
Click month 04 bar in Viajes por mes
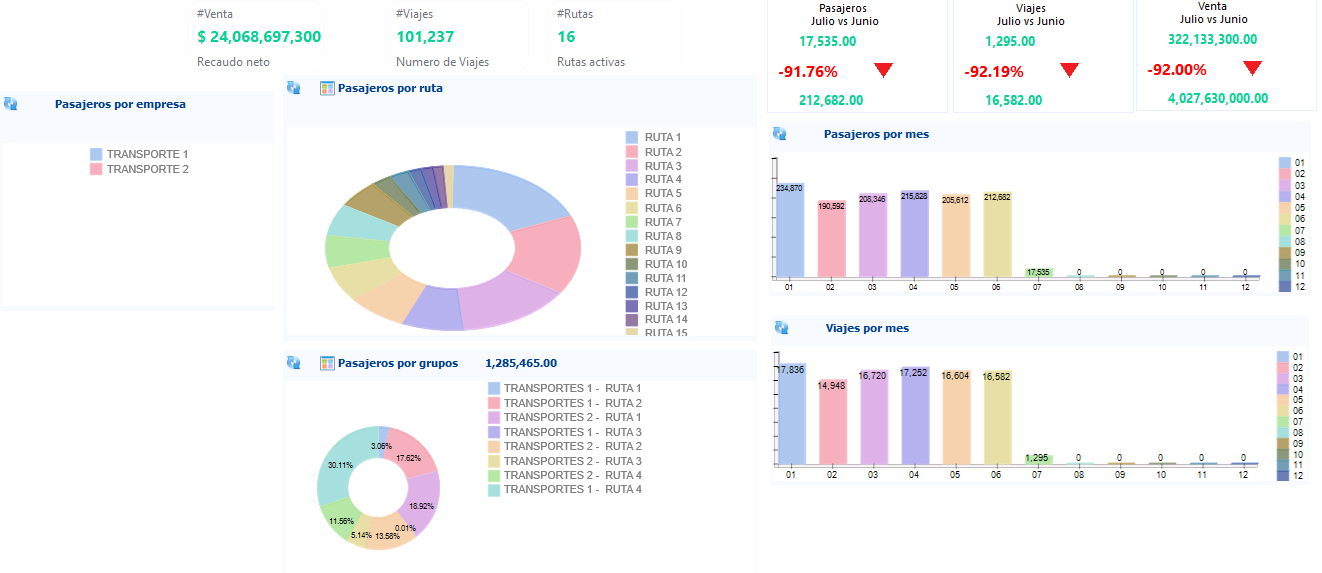(914, 415)
